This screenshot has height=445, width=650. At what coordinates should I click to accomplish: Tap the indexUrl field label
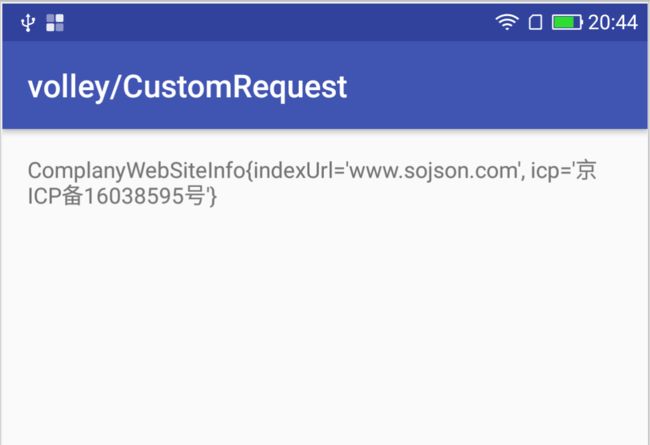pos(295,170)
